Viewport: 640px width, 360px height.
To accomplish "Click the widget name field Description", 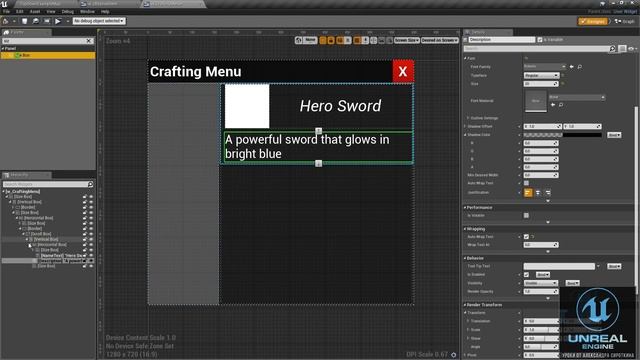I will [x=501, y=40].
